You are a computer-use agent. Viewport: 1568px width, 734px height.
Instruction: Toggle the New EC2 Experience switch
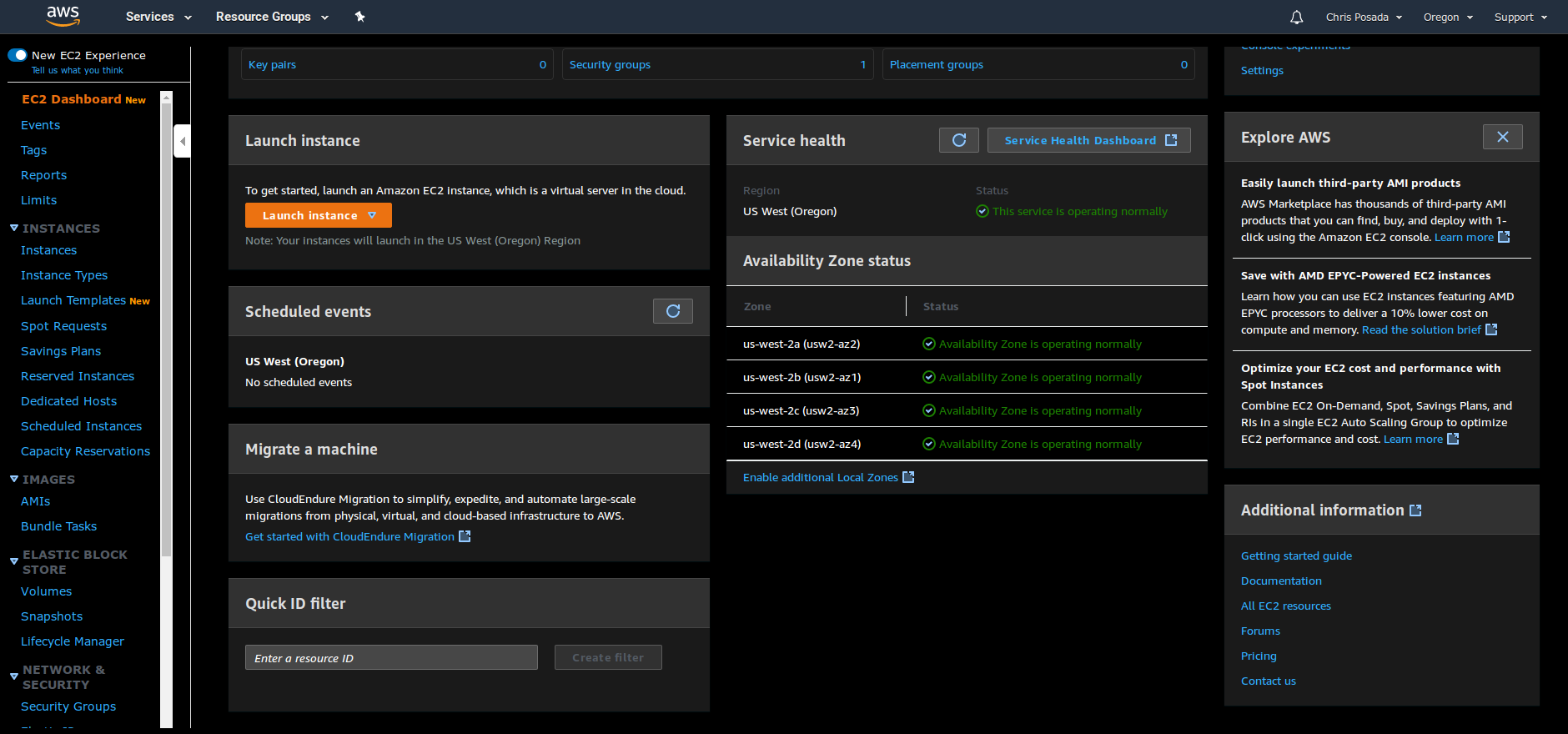[18, 55]
